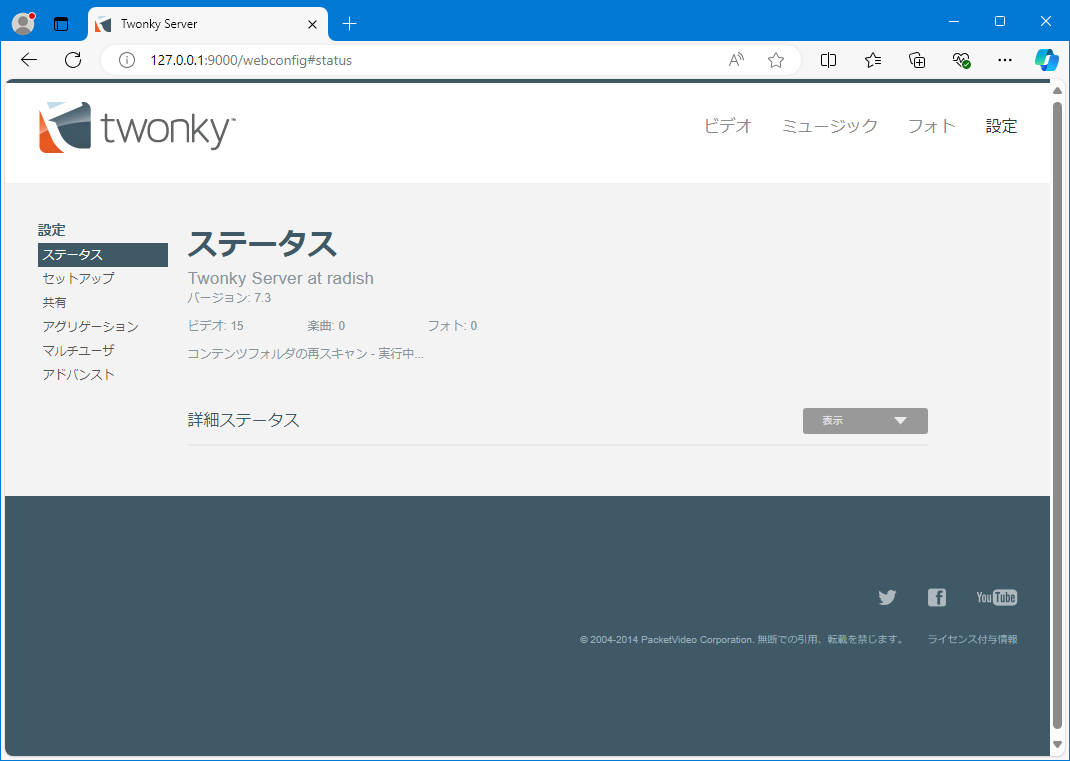
Task: Select アドバンスト in the settings sidebar
Action: (78, 374)
